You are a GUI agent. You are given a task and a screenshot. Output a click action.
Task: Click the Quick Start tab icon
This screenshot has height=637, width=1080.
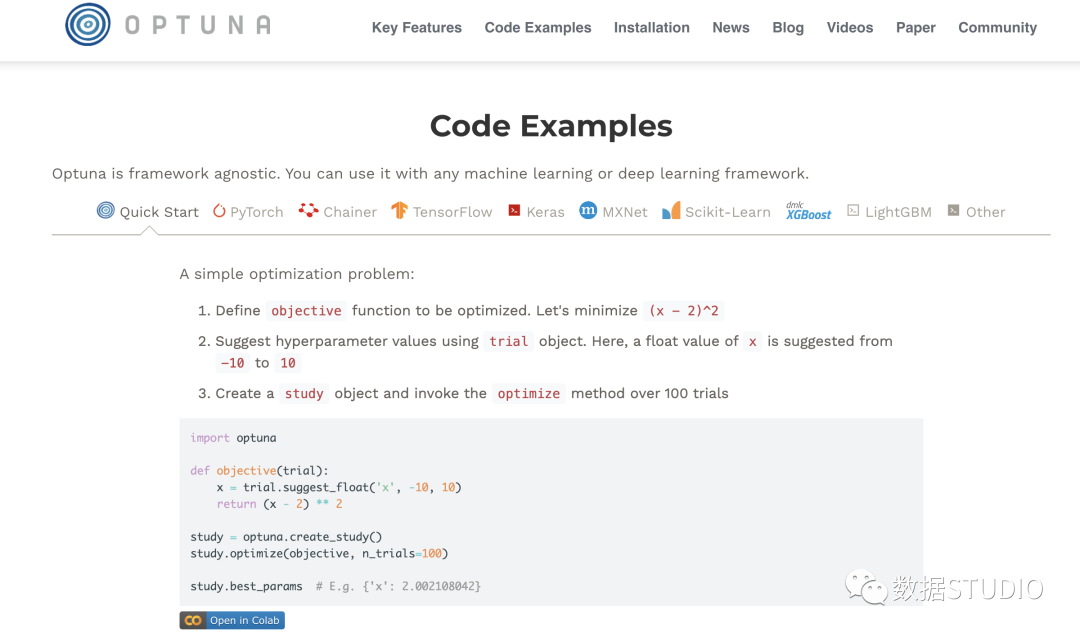[105, 210]
